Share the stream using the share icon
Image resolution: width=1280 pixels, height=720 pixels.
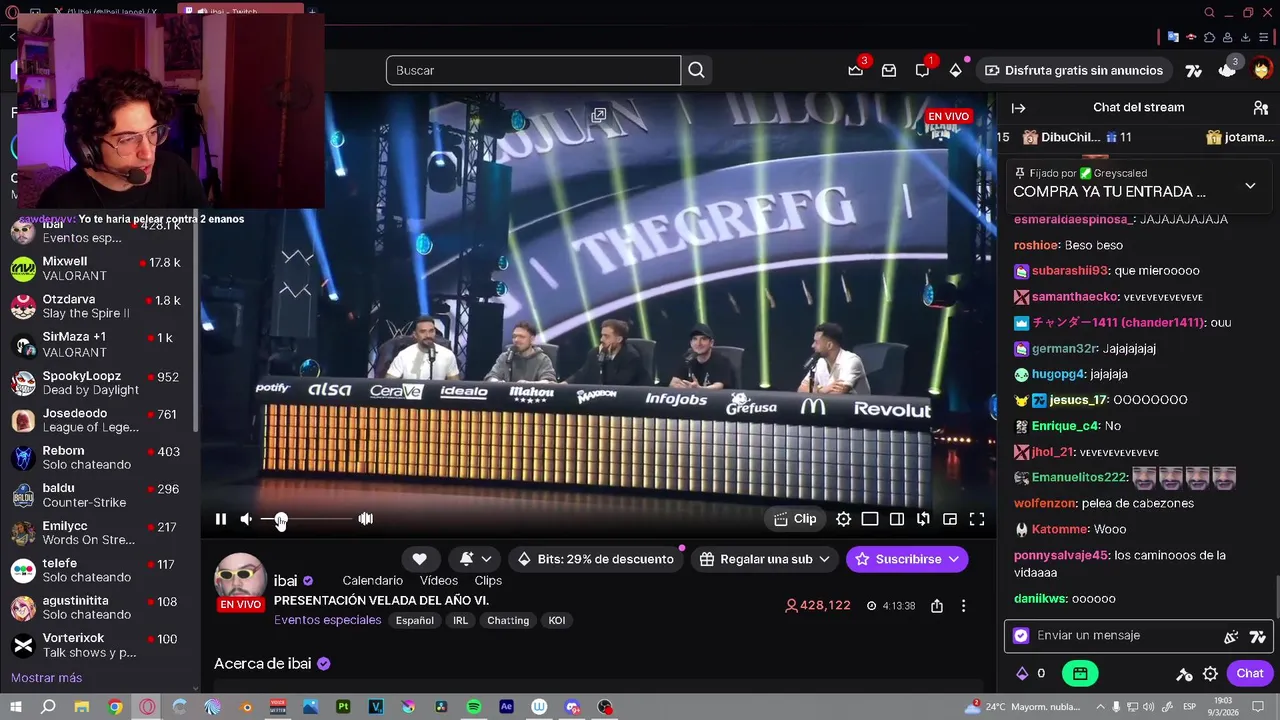pos(937,606)
